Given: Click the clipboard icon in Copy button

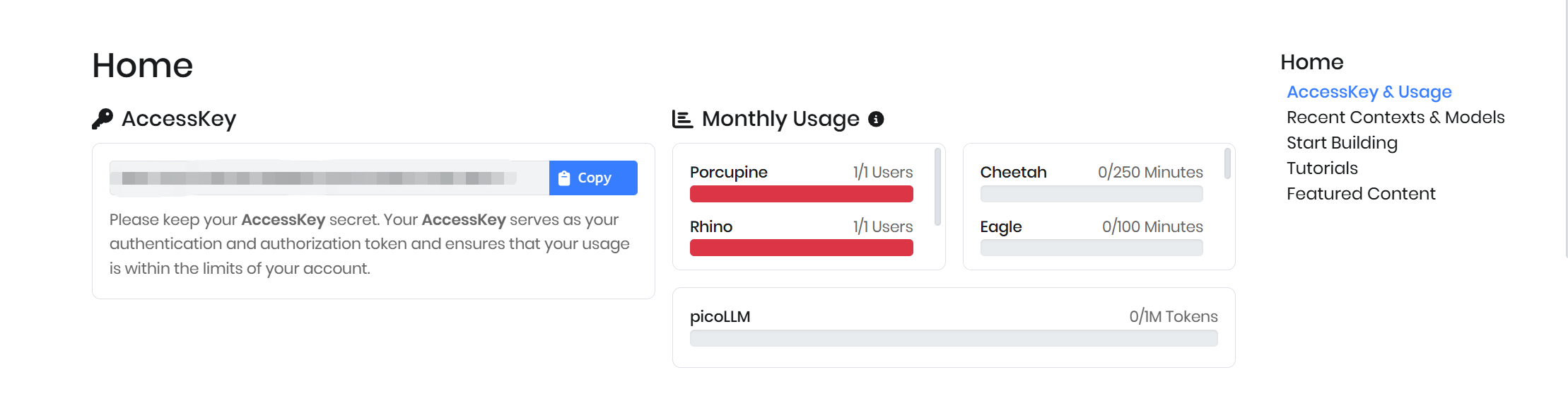Looking at the screenshot, I should pos(564,178).
